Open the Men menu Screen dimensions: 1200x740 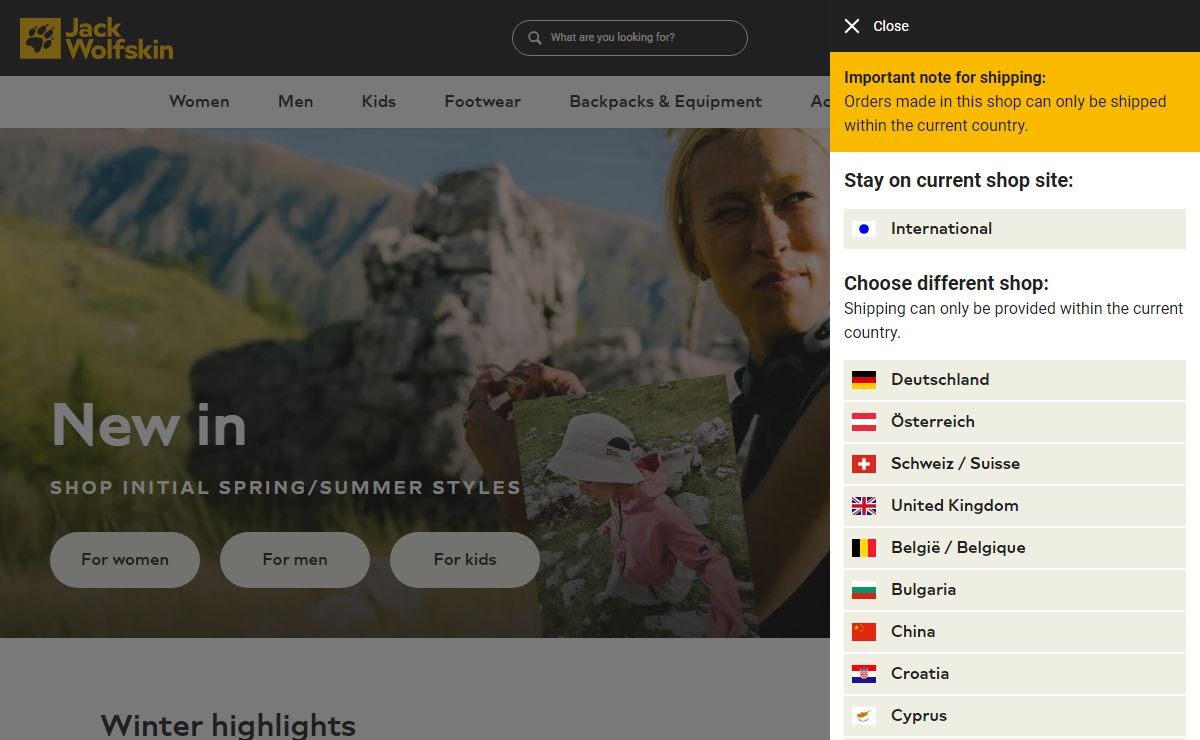(x=296, y=101)
